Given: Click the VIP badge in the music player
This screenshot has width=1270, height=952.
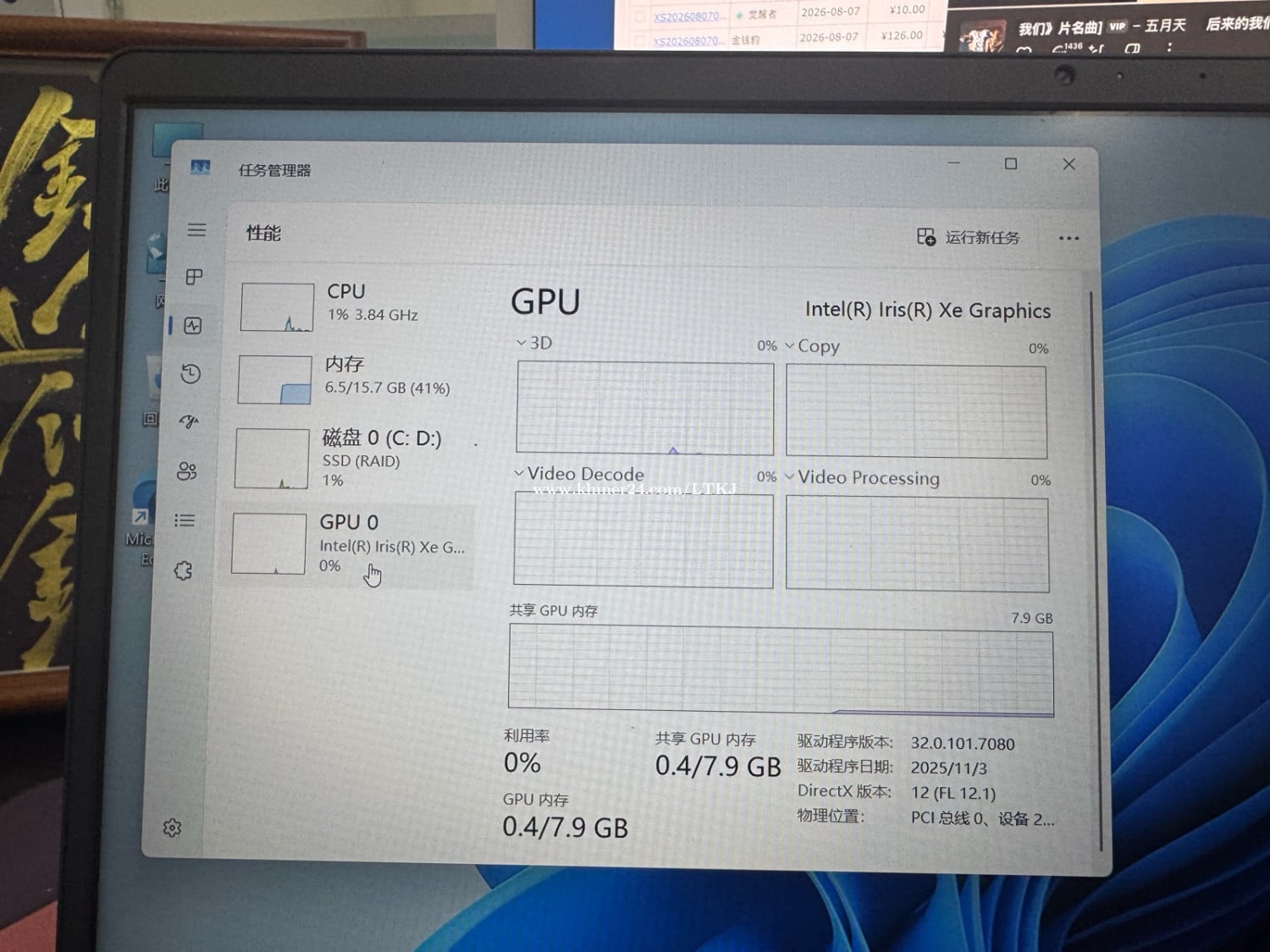Looking at the screenshot, I should pyautogui.click(x=1118, y=26).
